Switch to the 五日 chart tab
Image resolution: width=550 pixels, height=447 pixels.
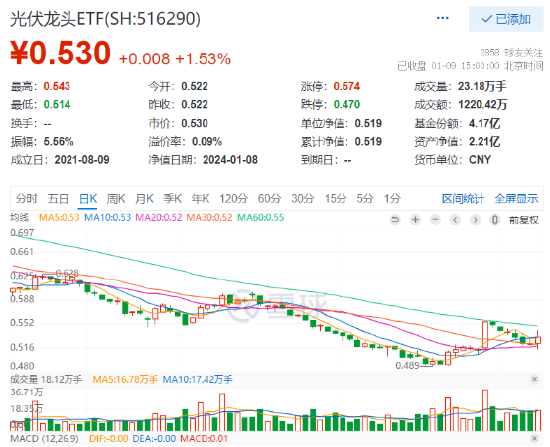coord(58,199)
